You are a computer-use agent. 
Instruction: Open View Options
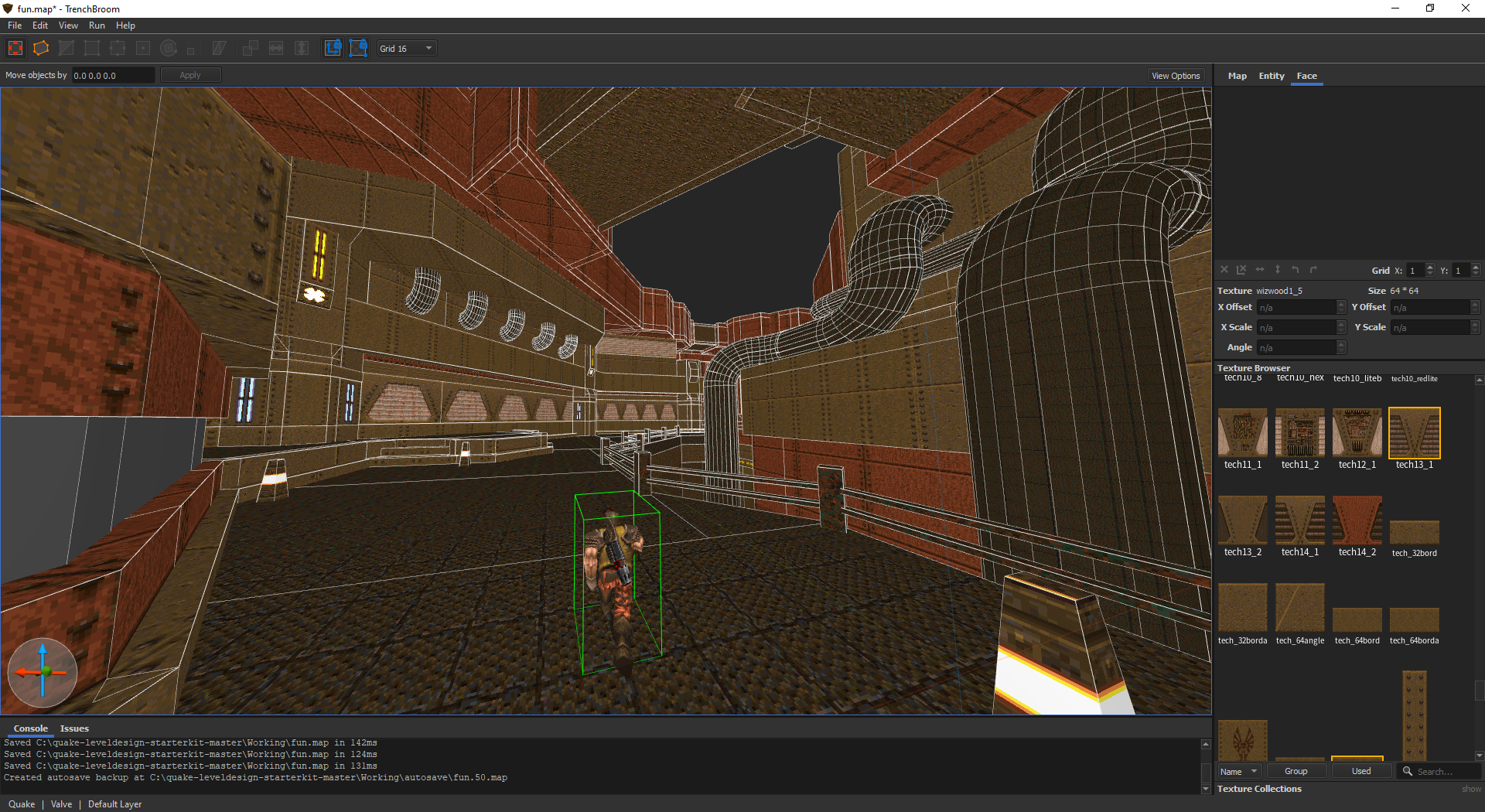tap(1176, 76)
